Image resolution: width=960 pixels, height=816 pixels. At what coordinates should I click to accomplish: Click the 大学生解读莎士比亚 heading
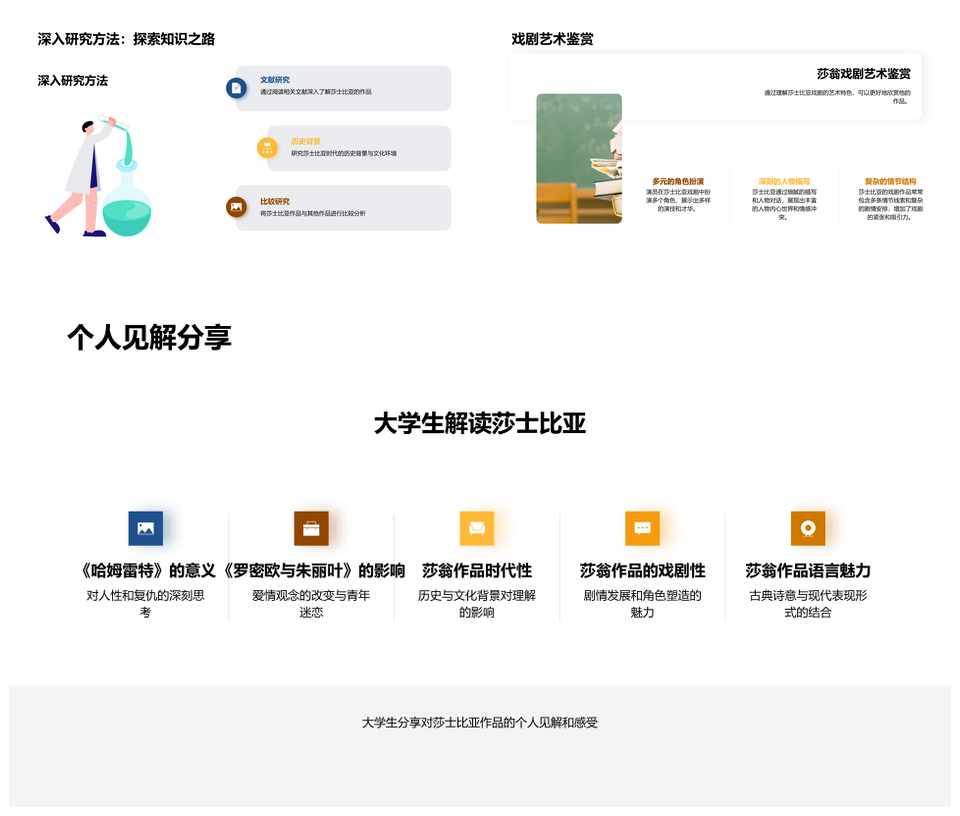(x=480, y=424)
